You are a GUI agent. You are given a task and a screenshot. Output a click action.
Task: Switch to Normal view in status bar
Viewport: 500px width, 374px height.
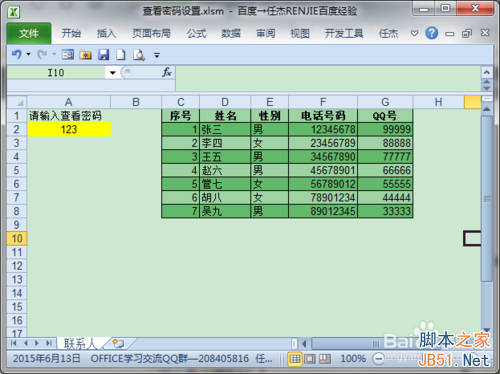(295, 359)
